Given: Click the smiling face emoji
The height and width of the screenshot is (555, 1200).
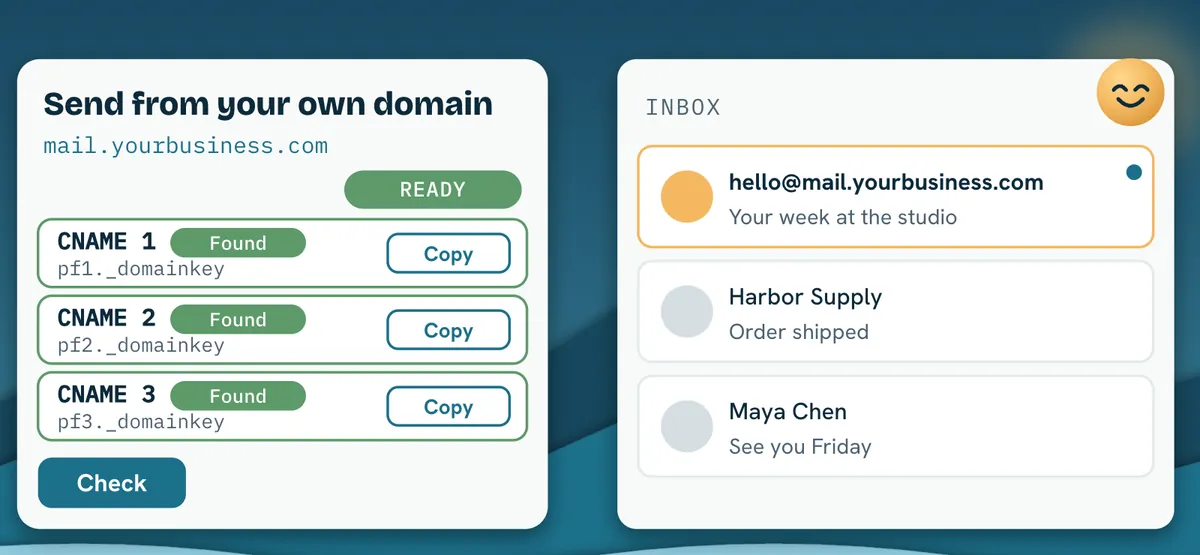Looking at the screenshot, I should click(1131, 92).
